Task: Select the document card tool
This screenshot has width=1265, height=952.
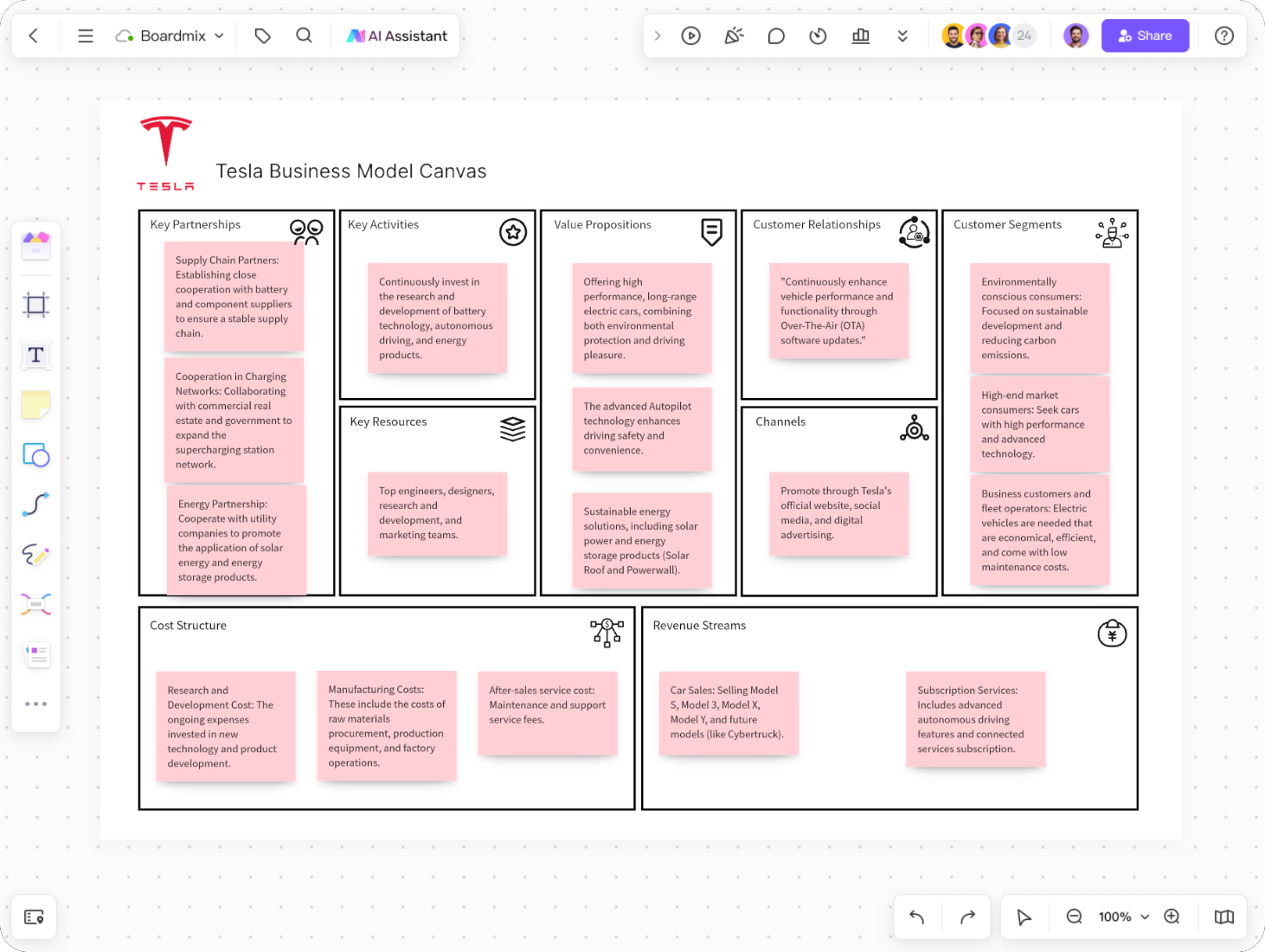Action: coord(36,654)
